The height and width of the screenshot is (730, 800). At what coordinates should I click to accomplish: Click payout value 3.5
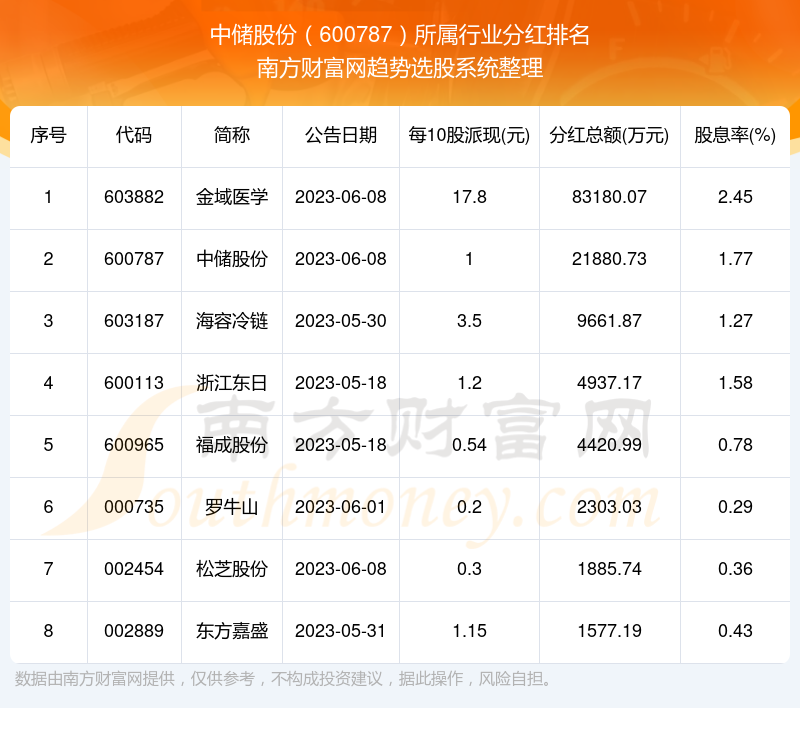point(469,321)
